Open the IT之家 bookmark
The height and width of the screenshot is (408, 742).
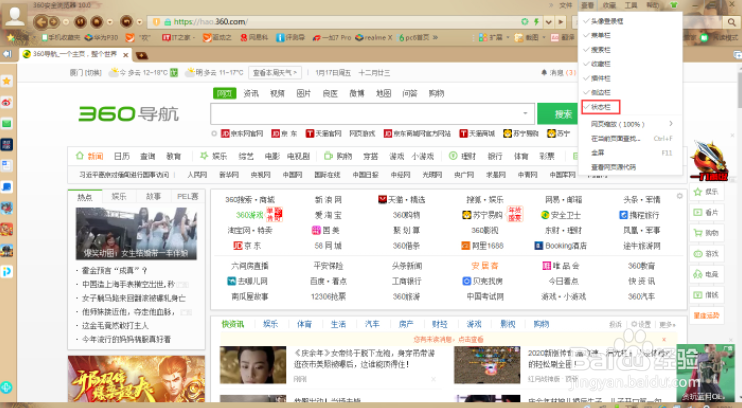[177, 37]
